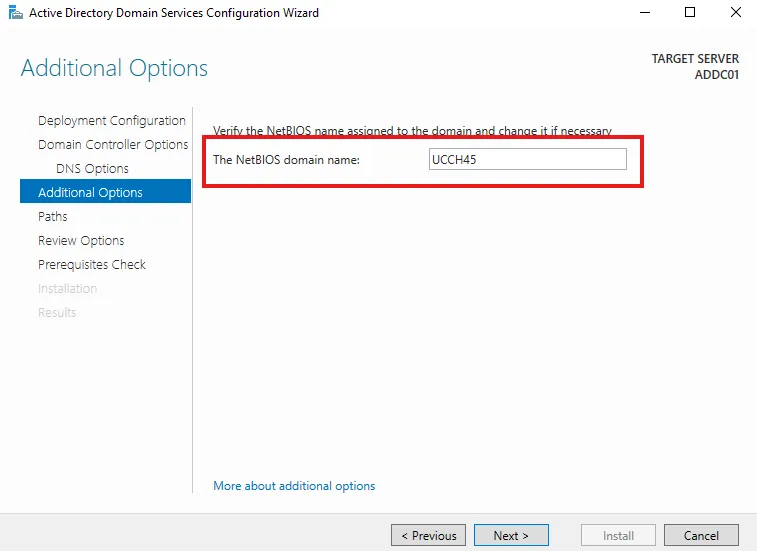Click the AD DS wizard title bar icon
Screen dimensions: 757x551
coord(13,13)
